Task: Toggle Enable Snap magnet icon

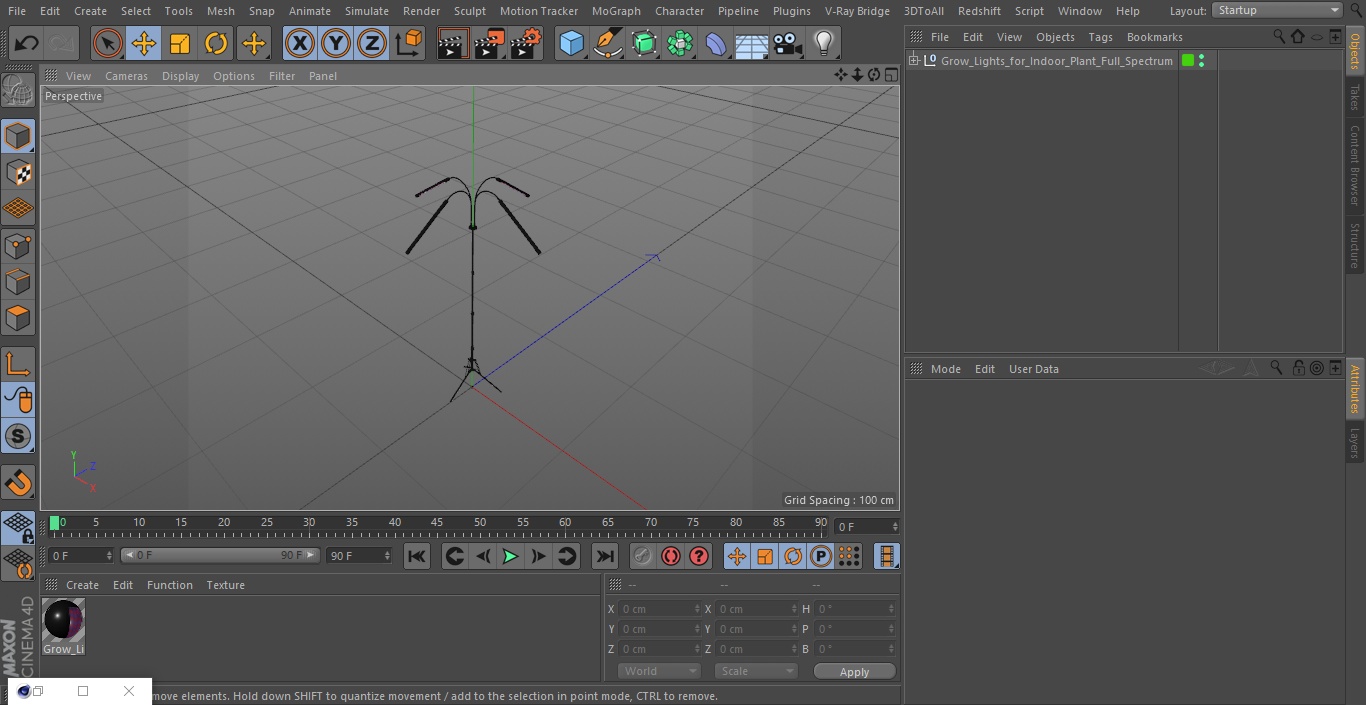Action: point(18,483)
